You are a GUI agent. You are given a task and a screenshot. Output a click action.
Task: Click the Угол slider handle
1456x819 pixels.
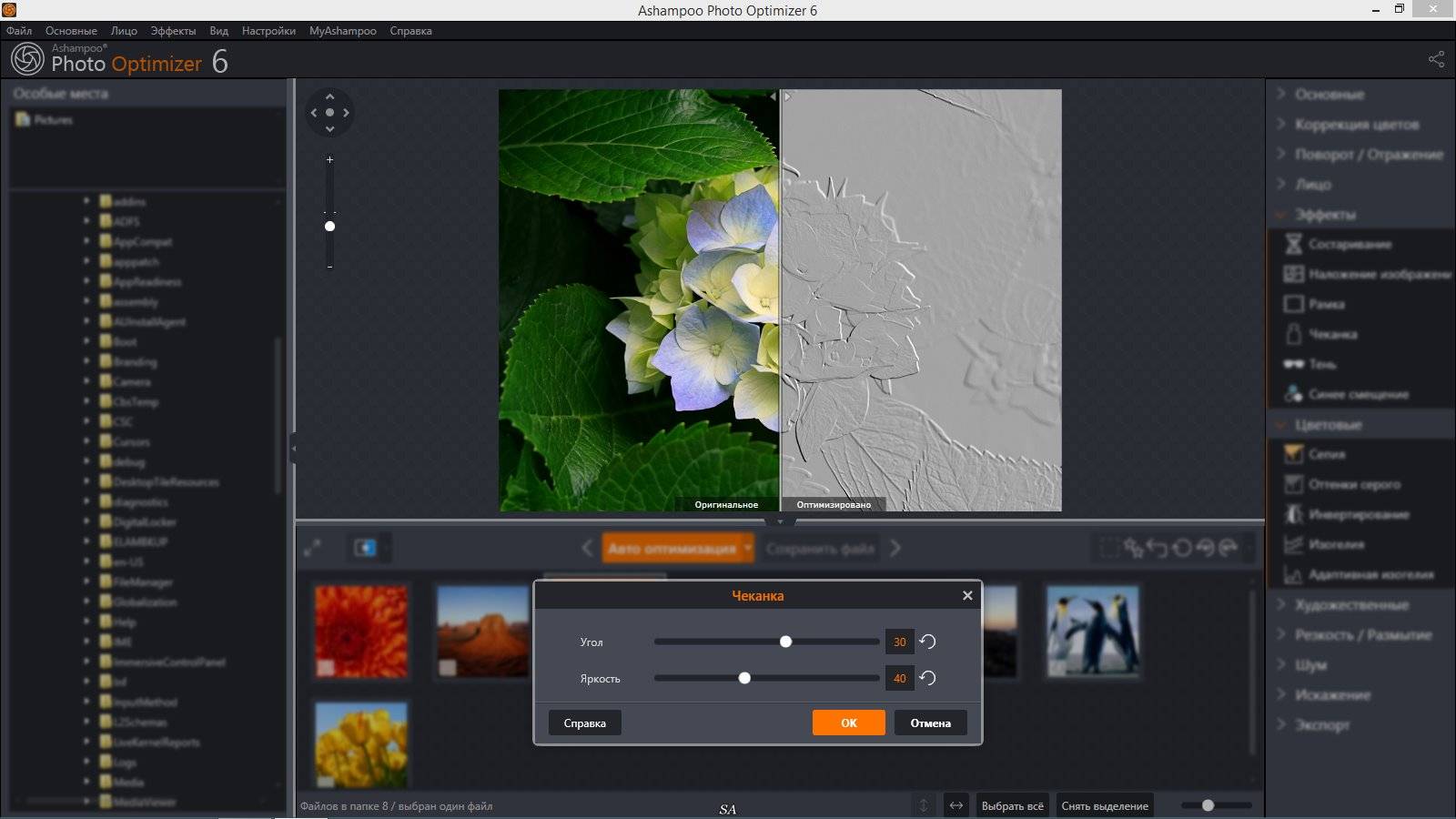click(x=785, y=642)
